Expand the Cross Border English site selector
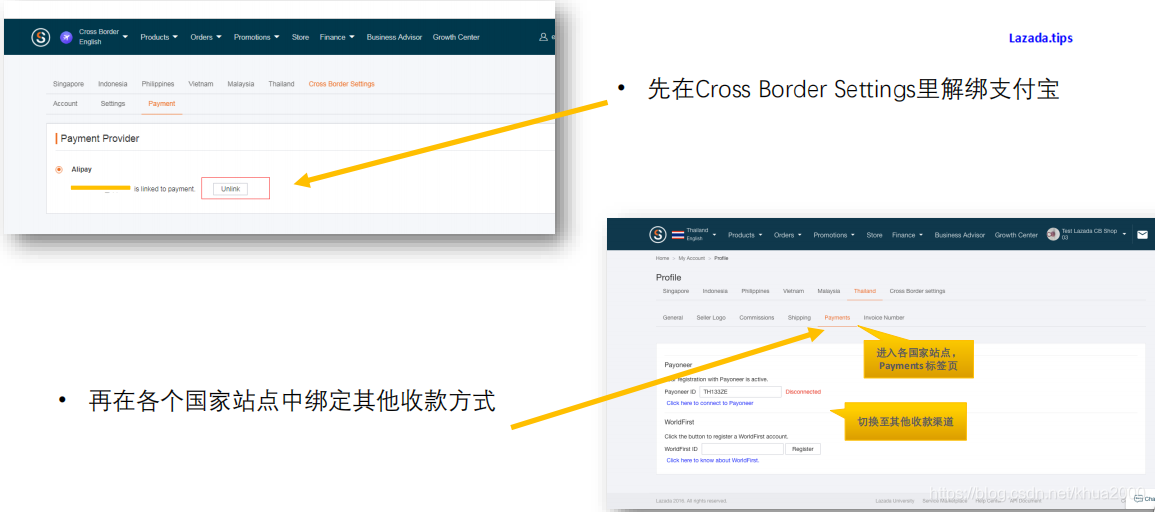1155x512 pixels. tap(103, 37)
